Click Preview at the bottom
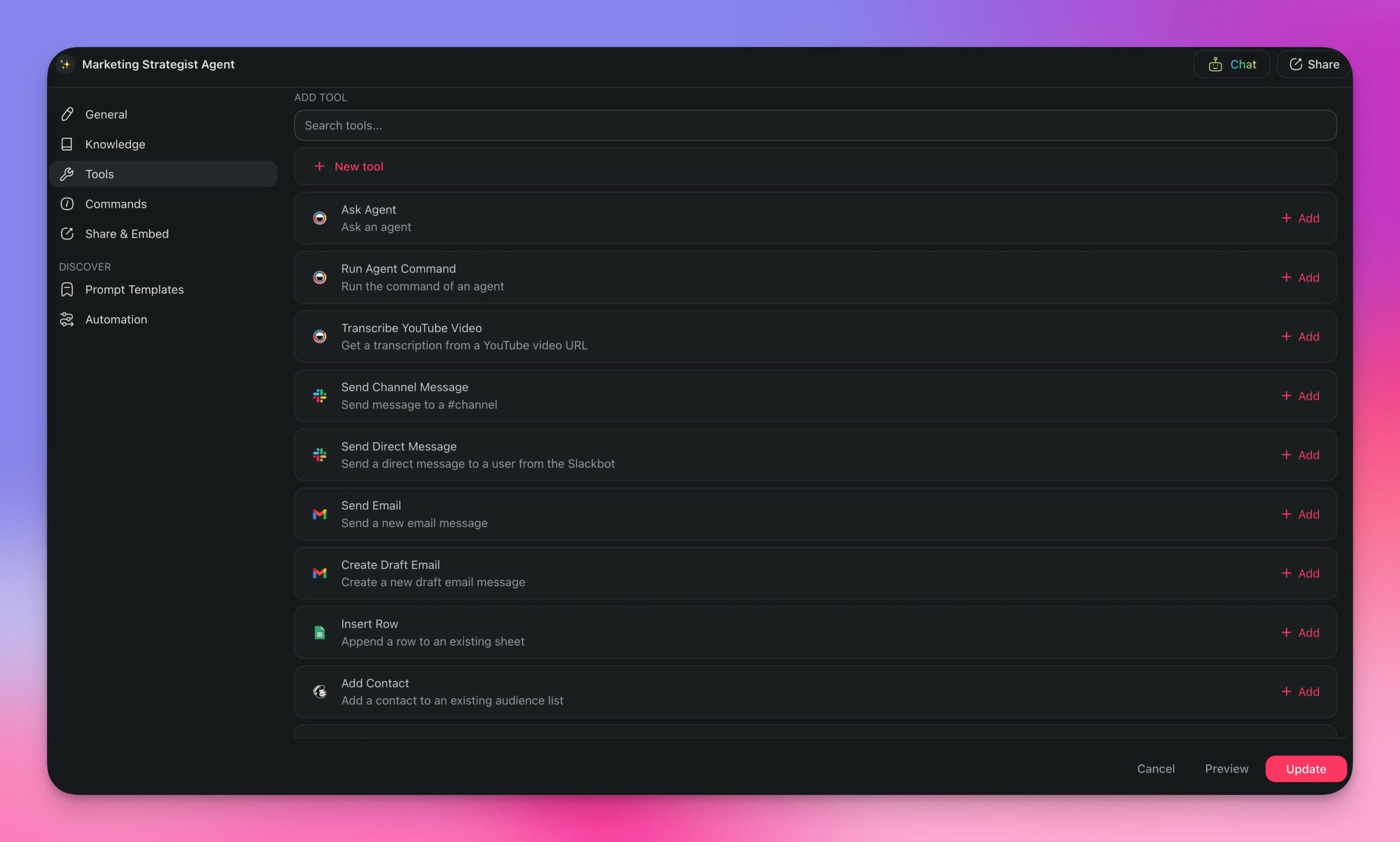This screenshot has height=842, width=1400. click(x=1227, y=769)
